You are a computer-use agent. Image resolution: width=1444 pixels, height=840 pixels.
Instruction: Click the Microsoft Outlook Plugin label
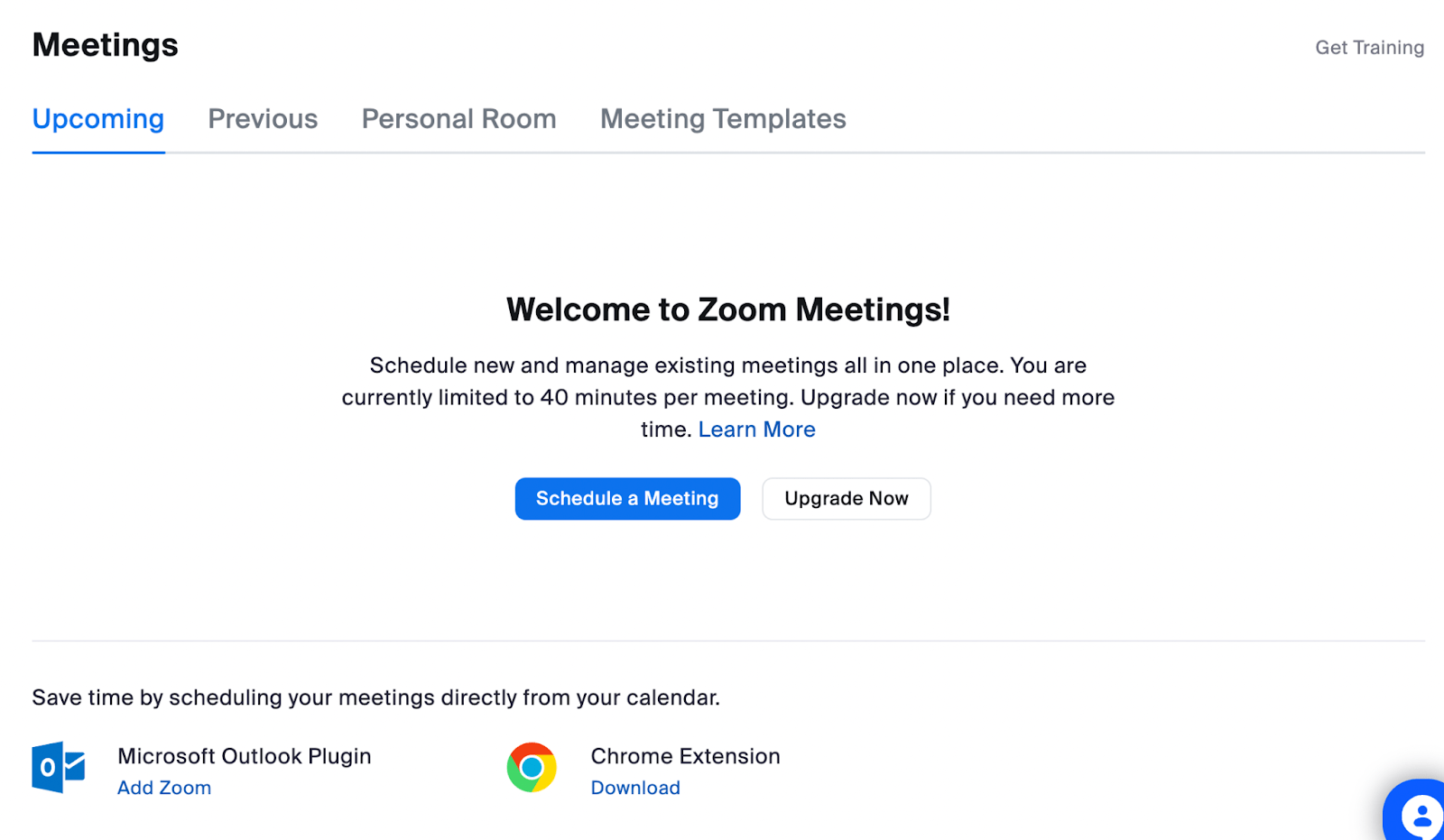tap(244, 756)
